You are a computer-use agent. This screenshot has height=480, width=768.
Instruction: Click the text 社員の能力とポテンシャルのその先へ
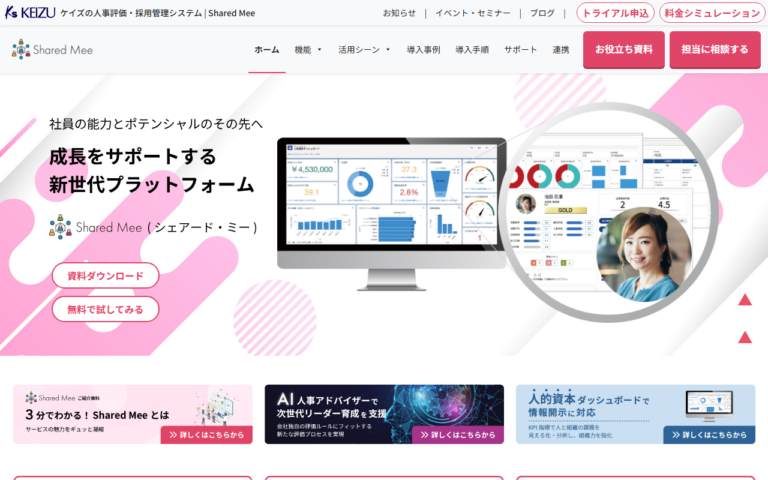(156, 124)
